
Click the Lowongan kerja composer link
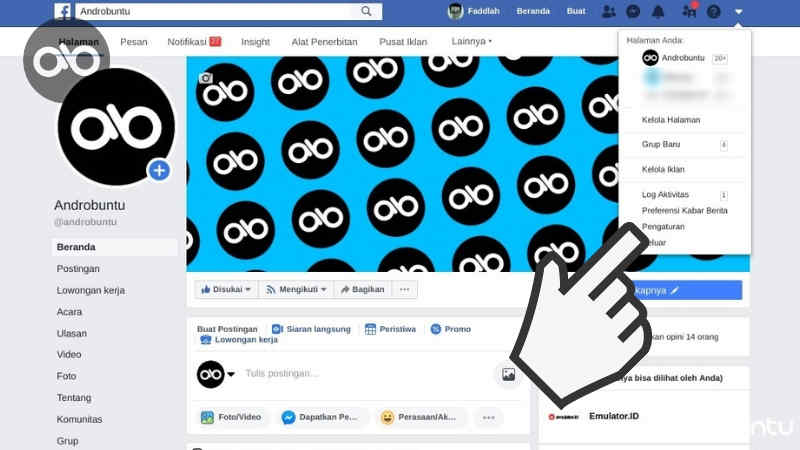pyautogui.click(x=246, y=340)
